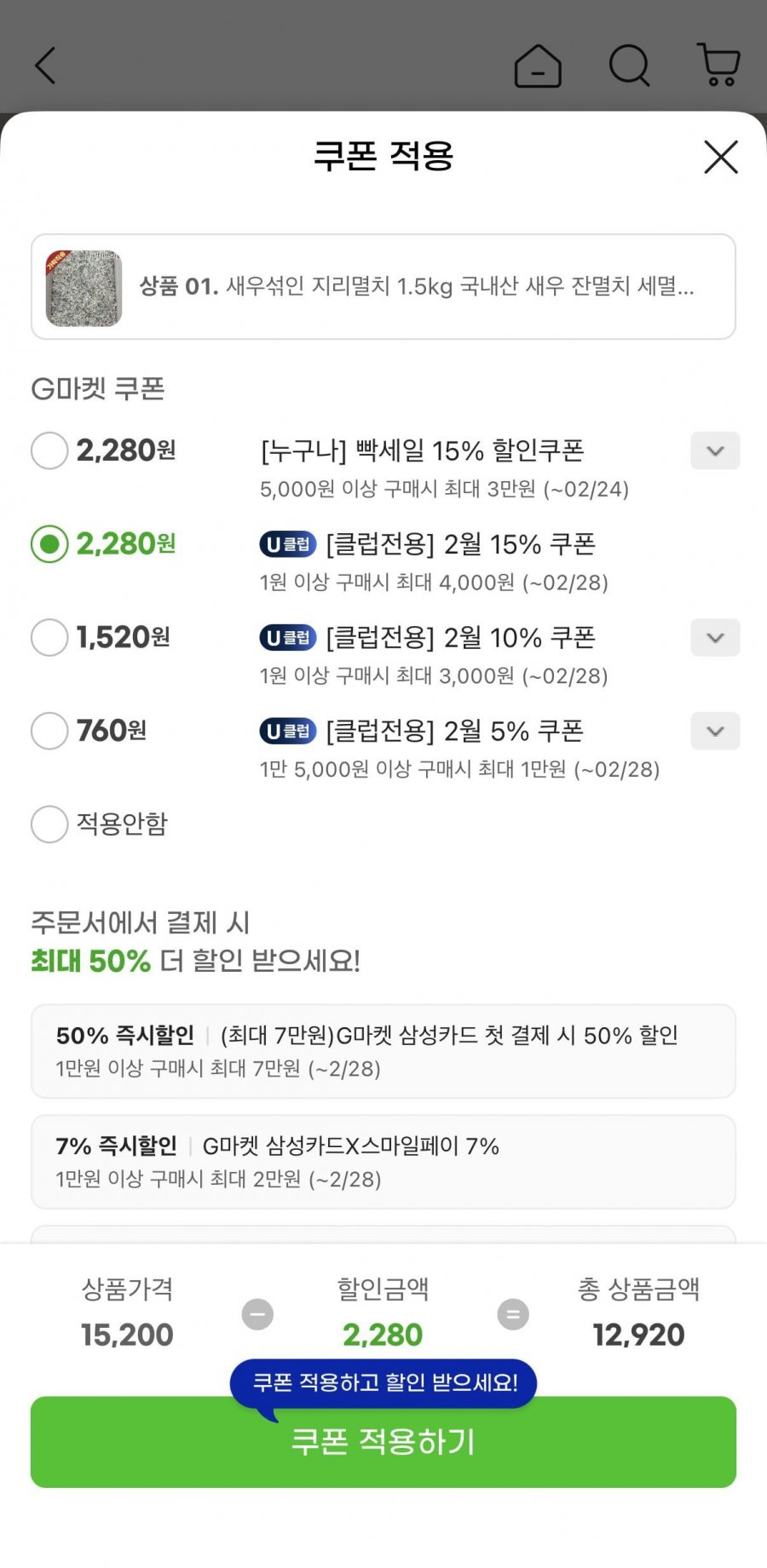Tap the back arrow icon

(45, 66)
